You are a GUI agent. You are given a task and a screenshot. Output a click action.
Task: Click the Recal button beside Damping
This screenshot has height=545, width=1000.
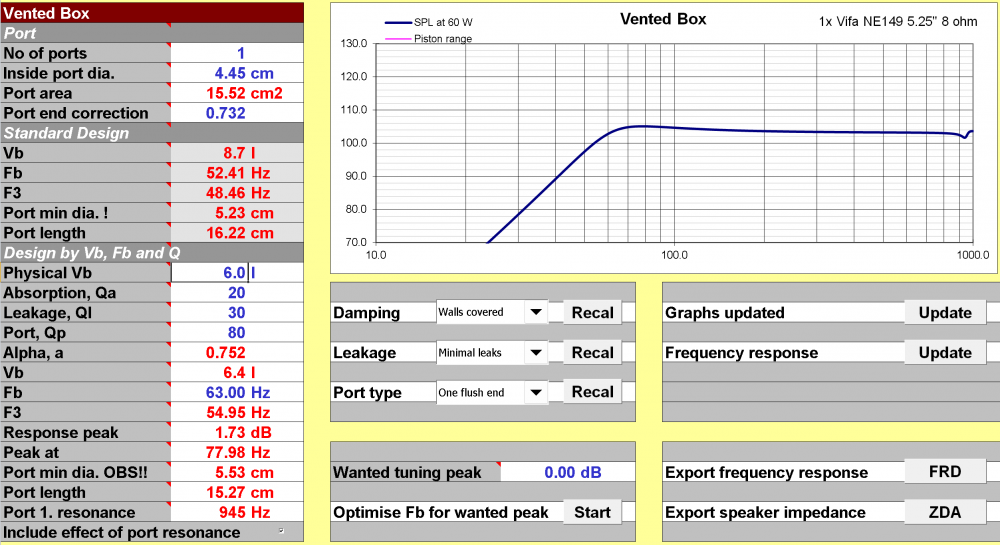[x=592, y=313]
